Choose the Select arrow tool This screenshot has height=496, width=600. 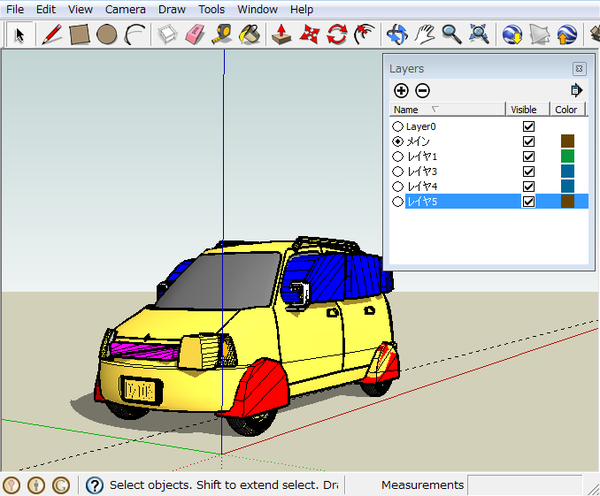click(x=19, y=35)
